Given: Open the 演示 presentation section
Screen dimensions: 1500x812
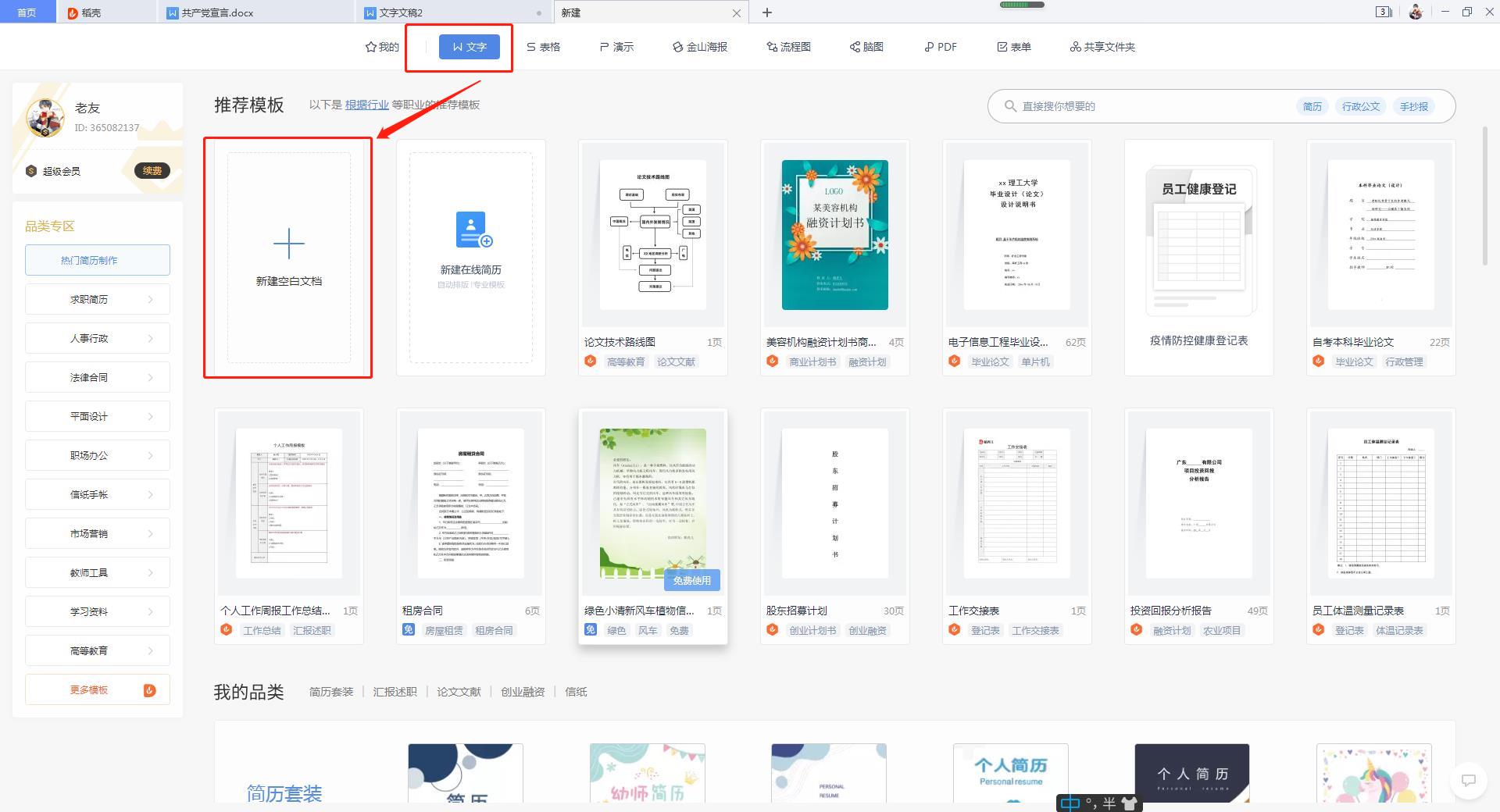Looking at the screenshot, I should pyautogui.click(x=616, y=47).
